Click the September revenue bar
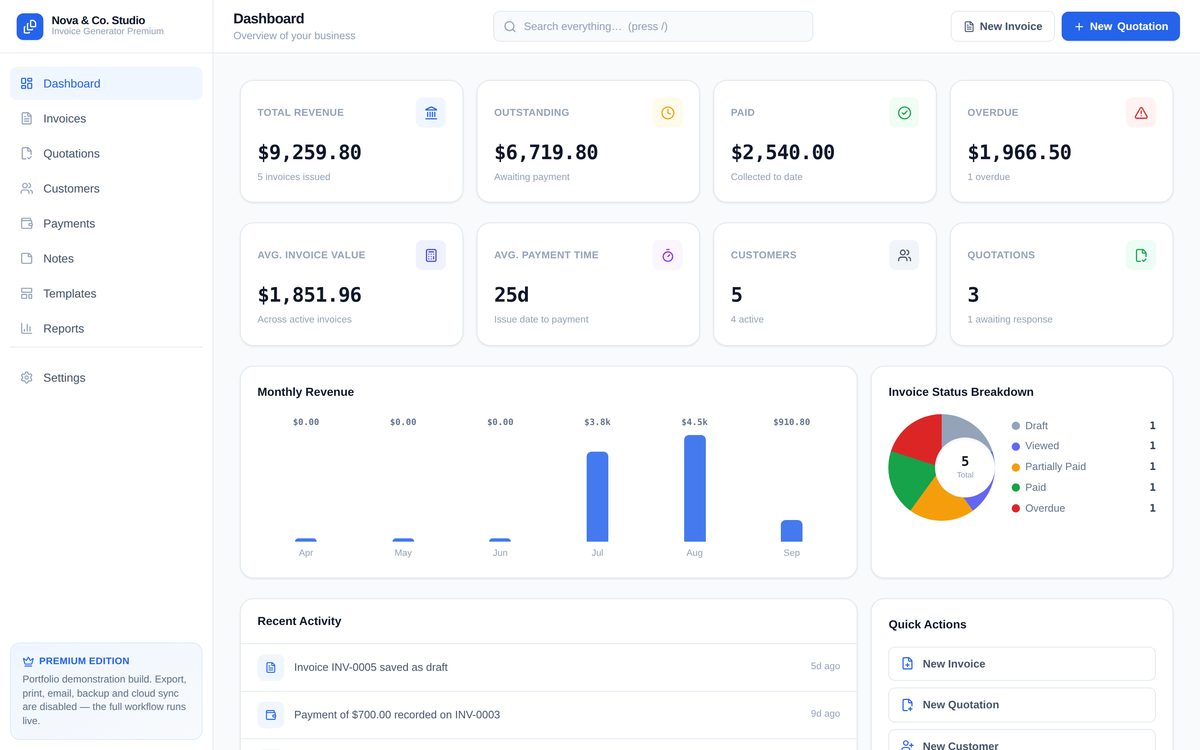The height and width of the screenshot is (750, 1200). click(x=792, y=531)
